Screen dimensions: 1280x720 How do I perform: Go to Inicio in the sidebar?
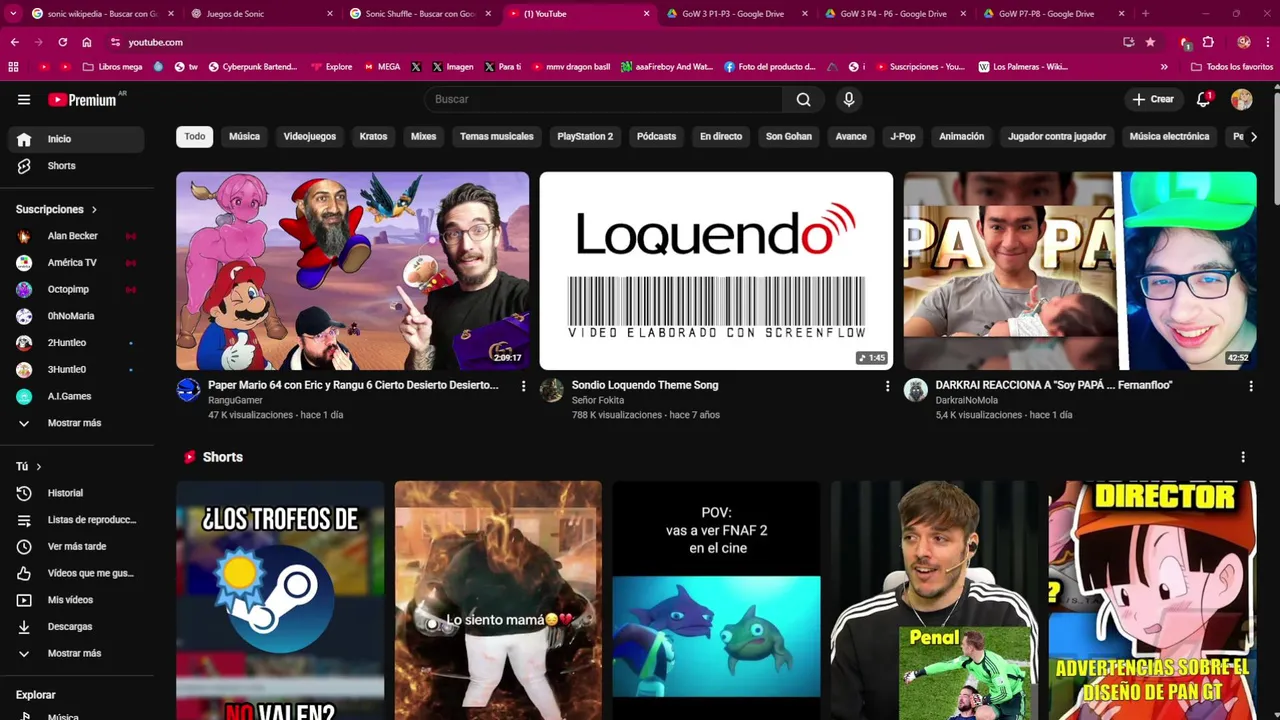[x=76, y=139]
